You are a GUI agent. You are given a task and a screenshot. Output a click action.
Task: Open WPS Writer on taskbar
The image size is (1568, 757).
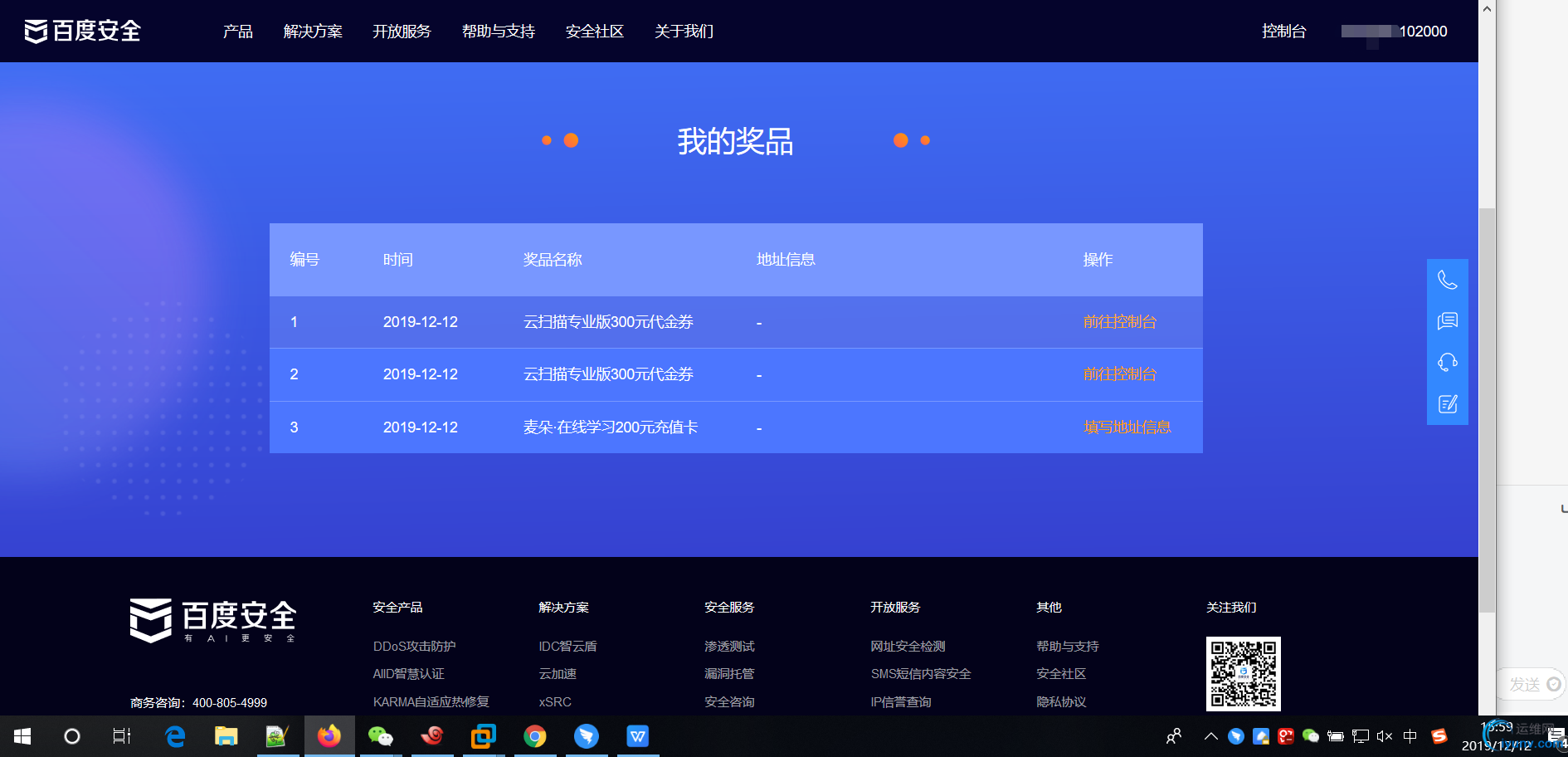638,736
